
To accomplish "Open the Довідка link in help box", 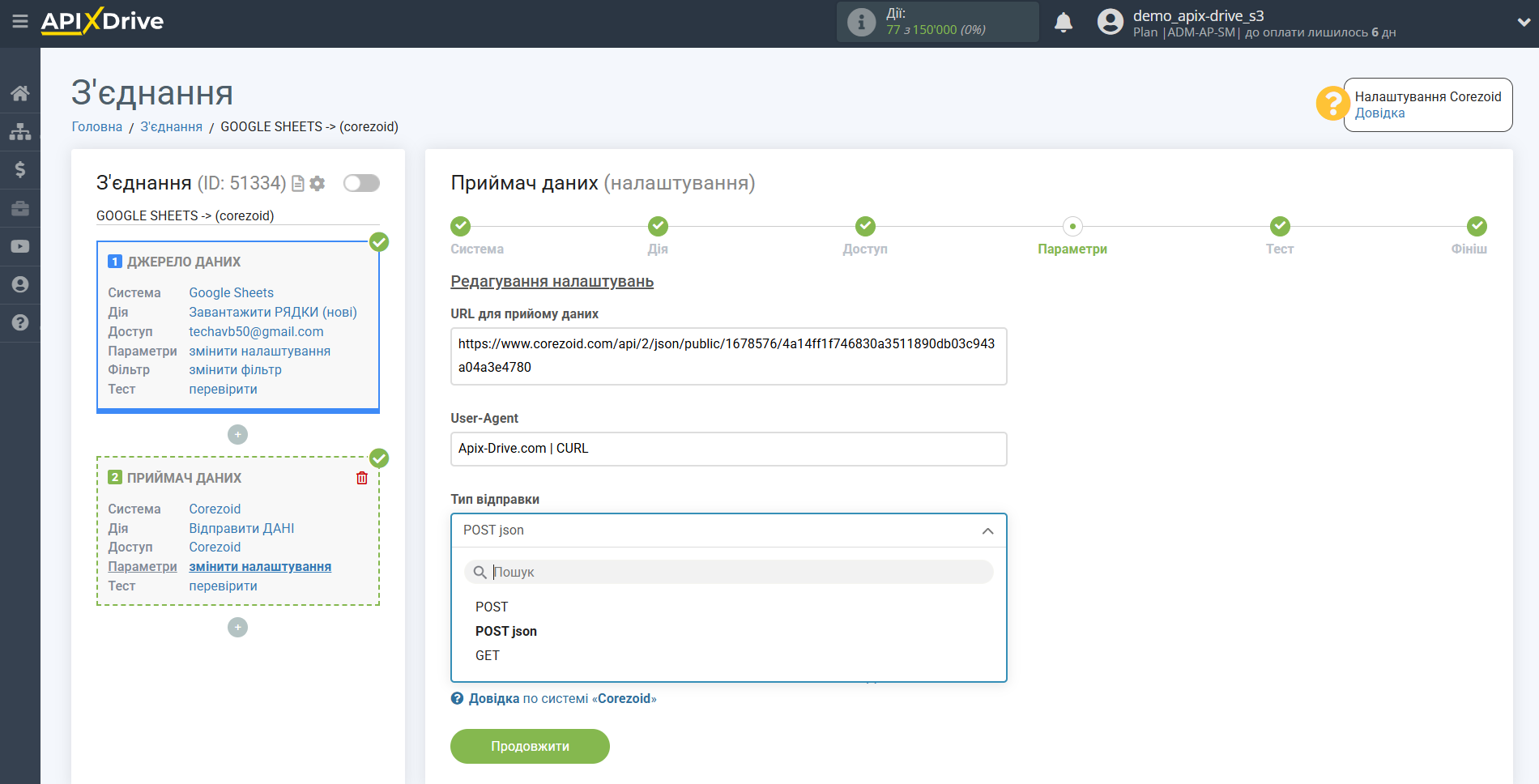I will tap(1379, 113).
